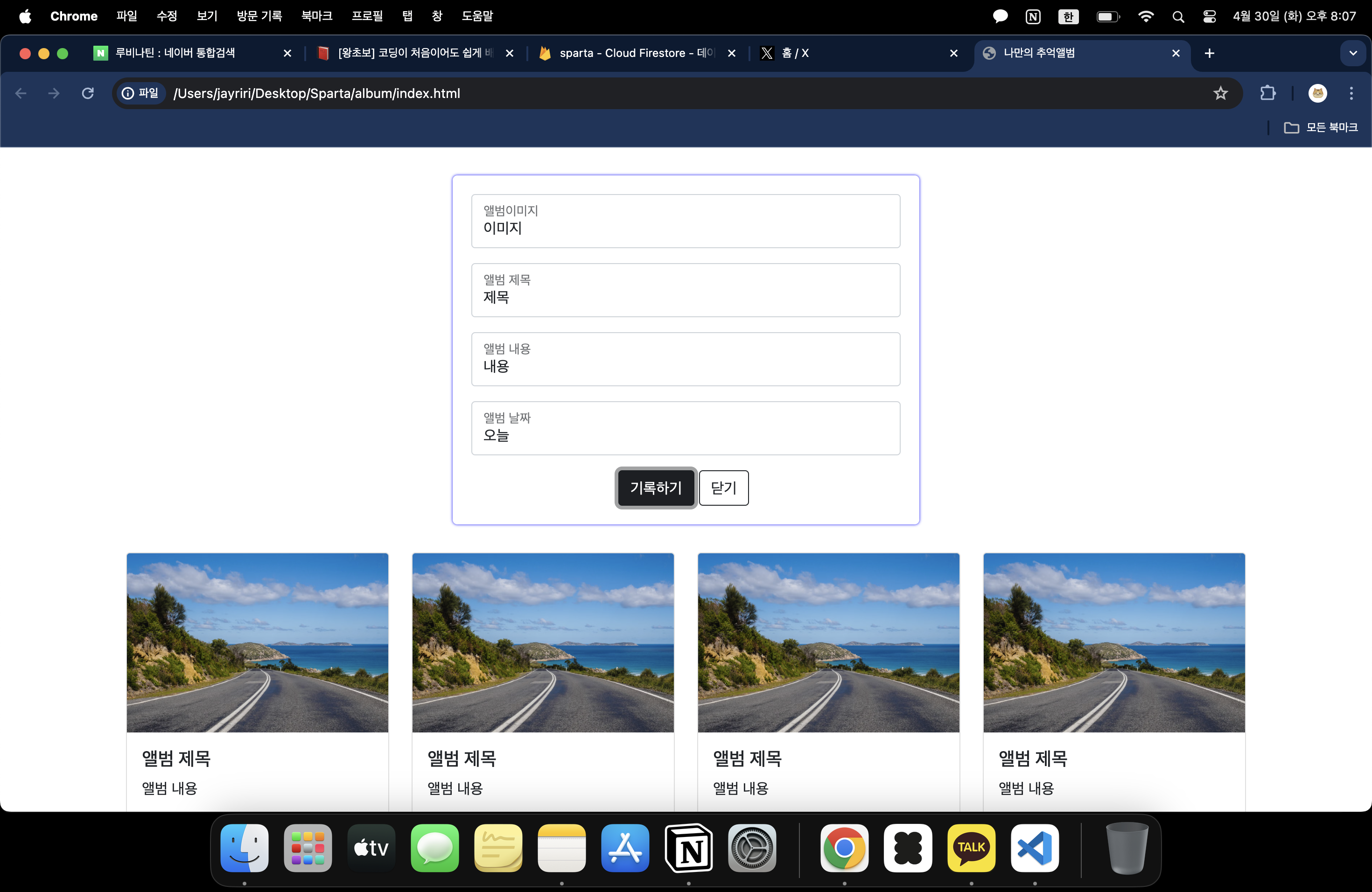Switch the Korean input source indicator
Image resolution: width=1372 pixels, height=892 pixels.
point(1068,17)
